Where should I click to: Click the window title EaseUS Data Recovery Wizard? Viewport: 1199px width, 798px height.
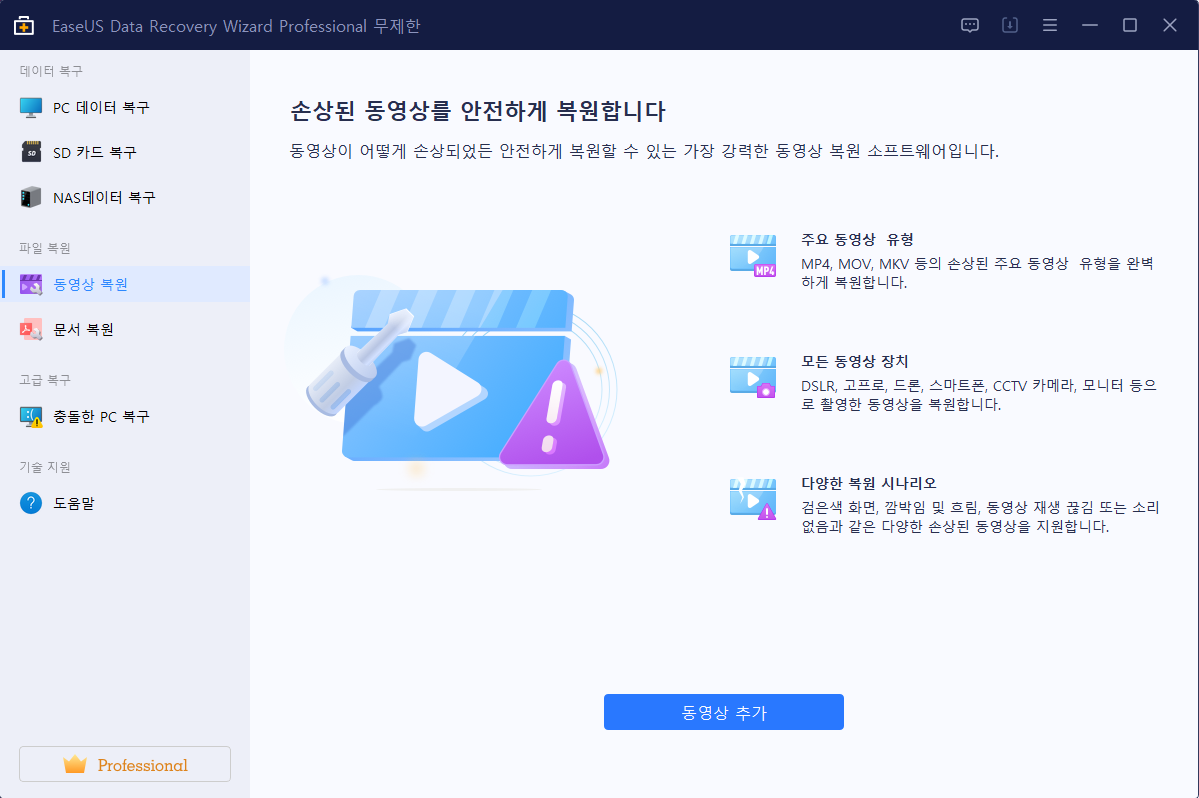click(x=236, y=26)
